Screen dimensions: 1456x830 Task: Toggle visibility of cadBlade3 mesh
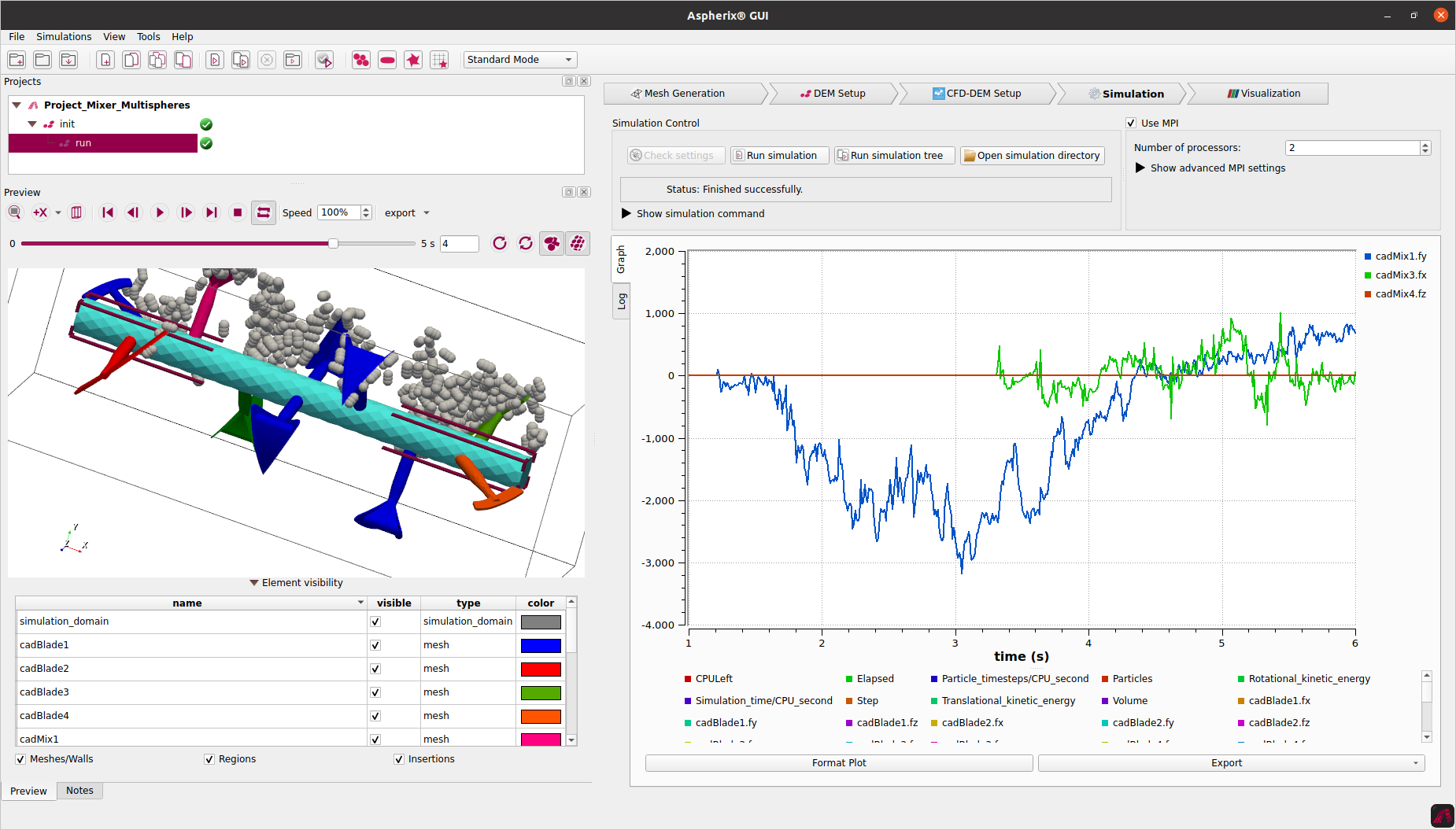(375, 692)
